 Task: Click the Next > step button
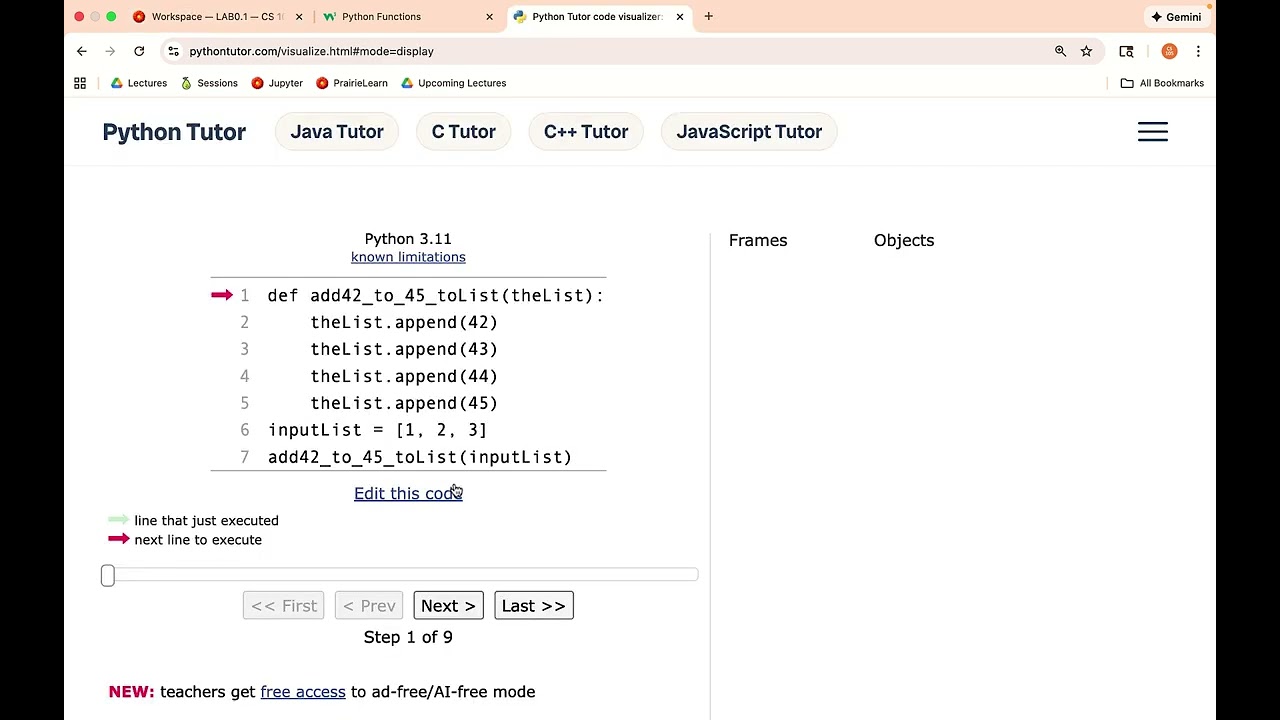click(448, 606)
